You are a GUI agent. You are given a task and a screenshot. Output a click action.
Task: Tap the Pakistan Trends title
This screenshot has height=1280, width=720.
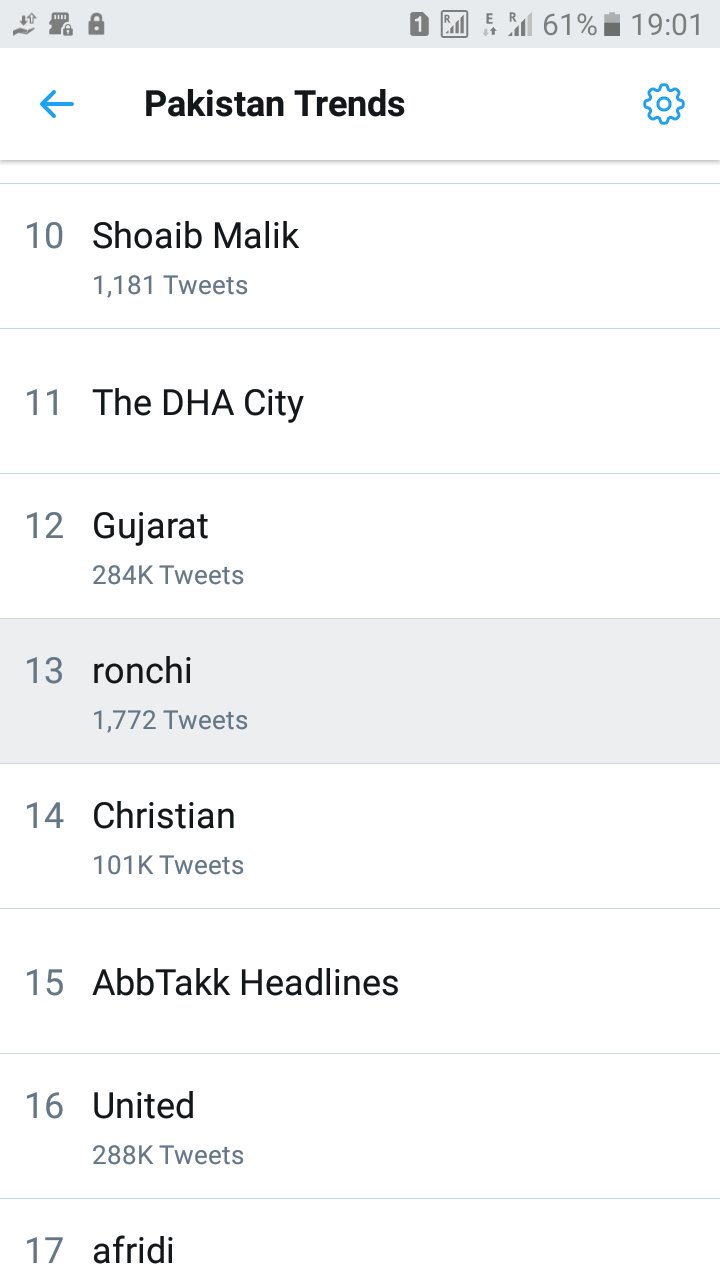tap(274, 104)
